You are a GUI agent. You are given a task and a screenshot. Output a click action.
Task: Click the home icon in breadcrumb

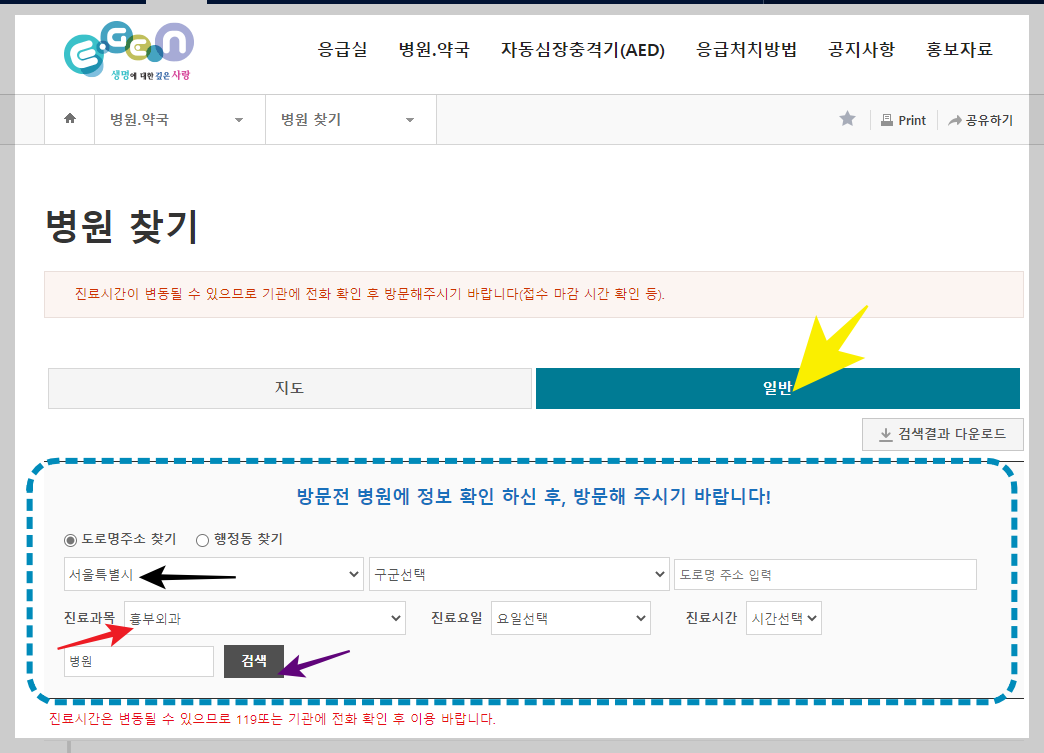click(x=69, y=119)
